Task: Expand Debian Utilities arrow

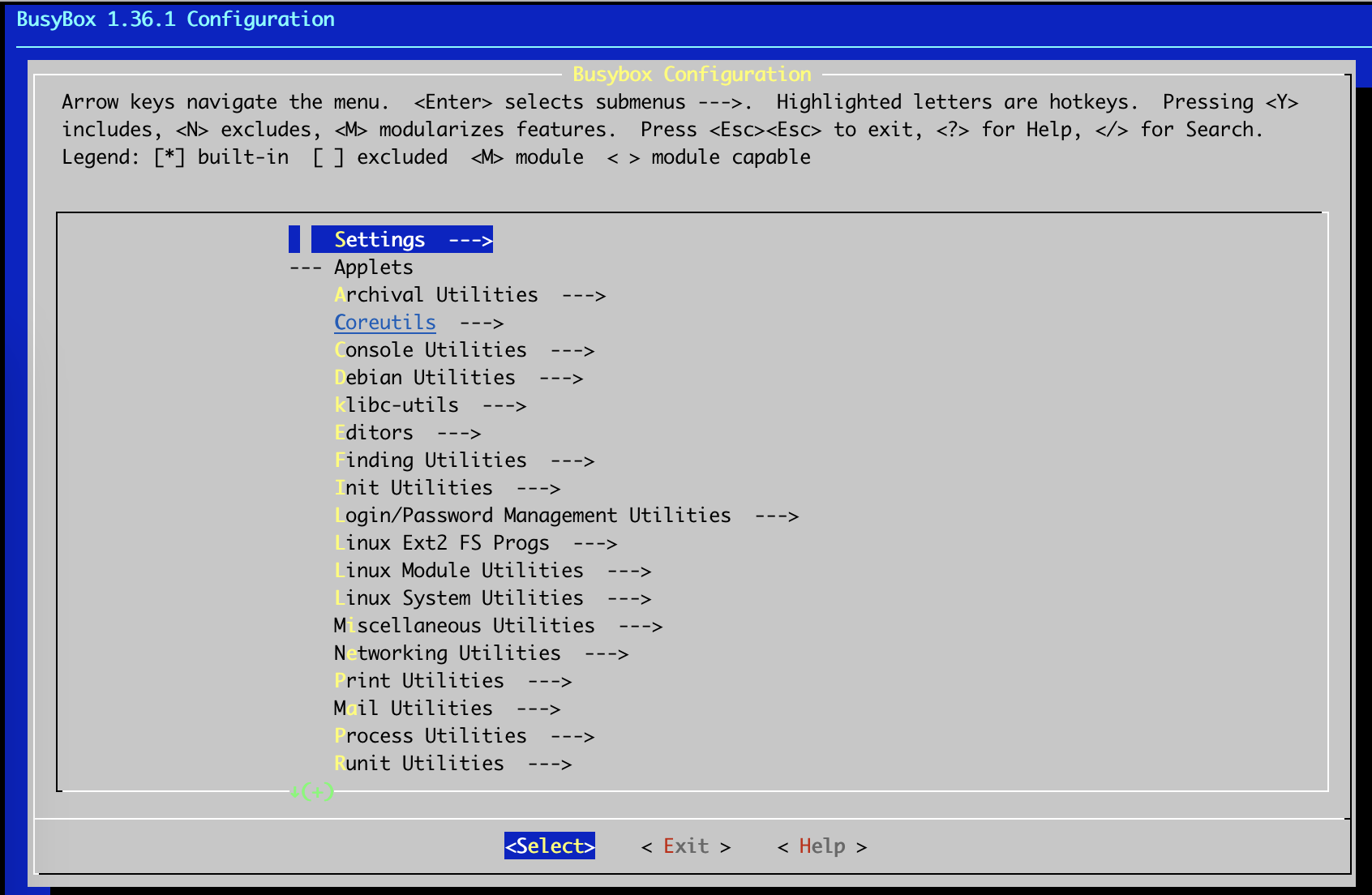Action: tap(561, 378)
